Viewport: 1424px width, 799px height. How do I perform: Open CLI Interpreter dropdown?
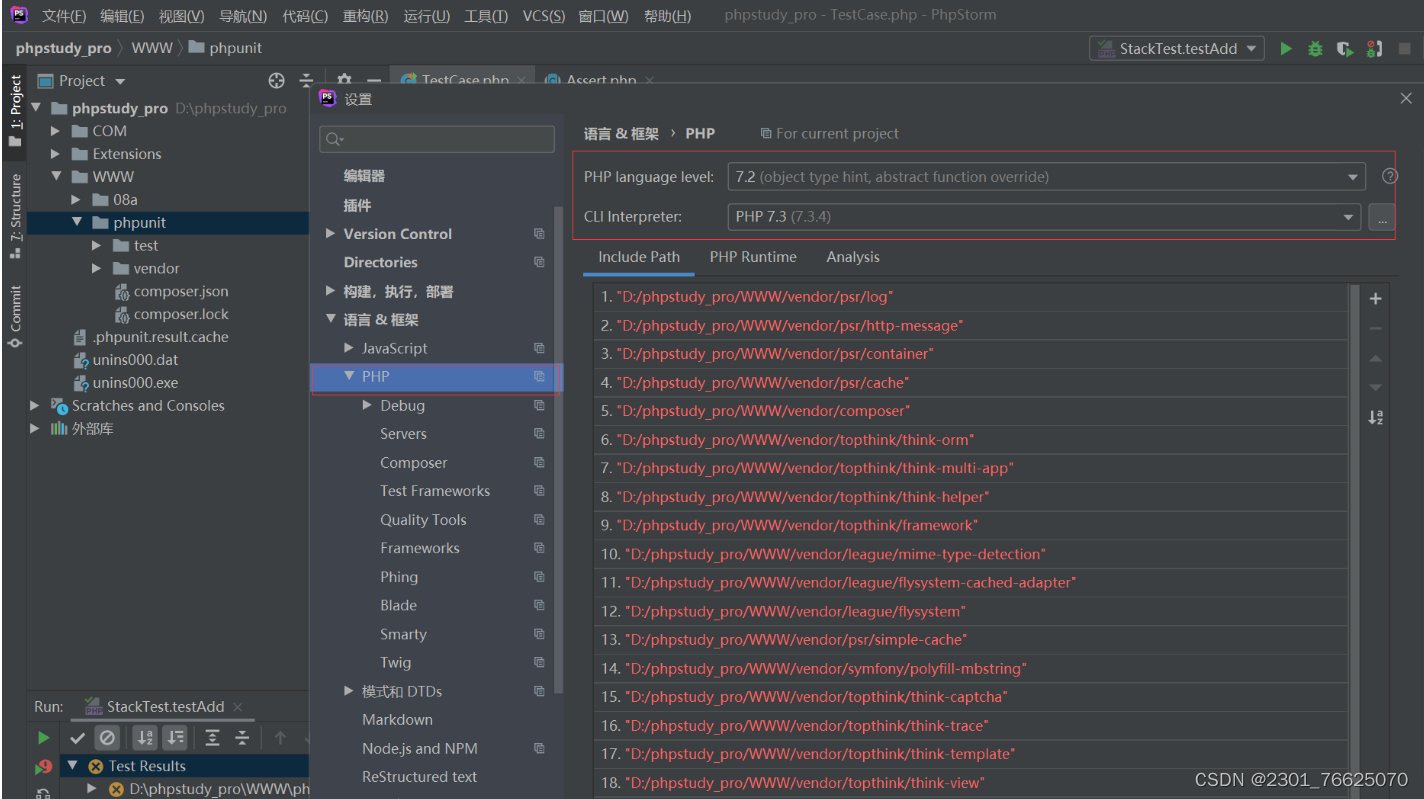click(x=1348, y=217)
